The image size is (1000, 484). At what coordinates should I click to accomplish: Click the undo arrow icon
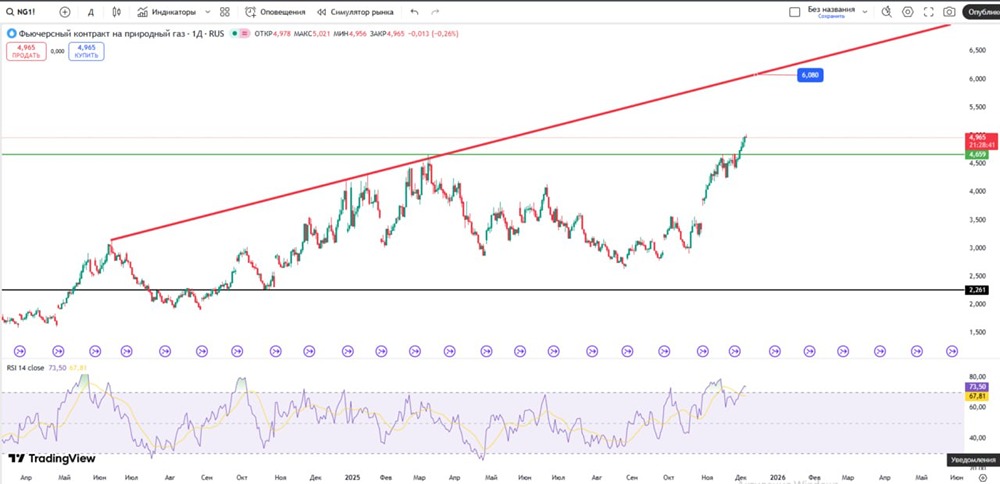pos(414,12)
